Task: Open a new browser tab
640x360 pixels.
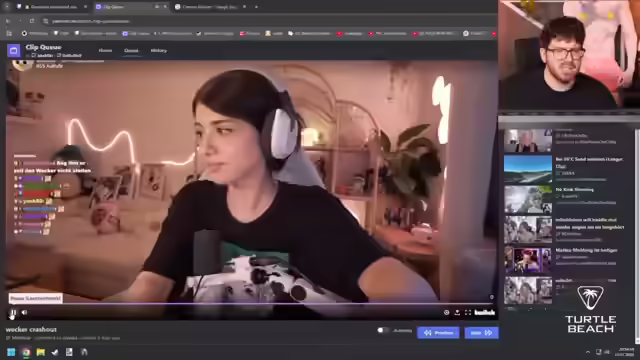Action: [256, 7]
